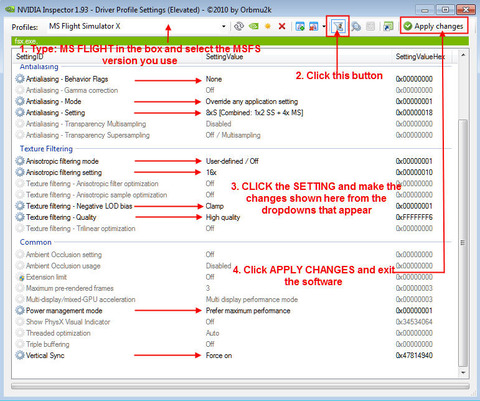Click the greyed-out toolbar icon beside the magnifier
Viewport: 480px width, 401px height.
[x=370, y=26]
